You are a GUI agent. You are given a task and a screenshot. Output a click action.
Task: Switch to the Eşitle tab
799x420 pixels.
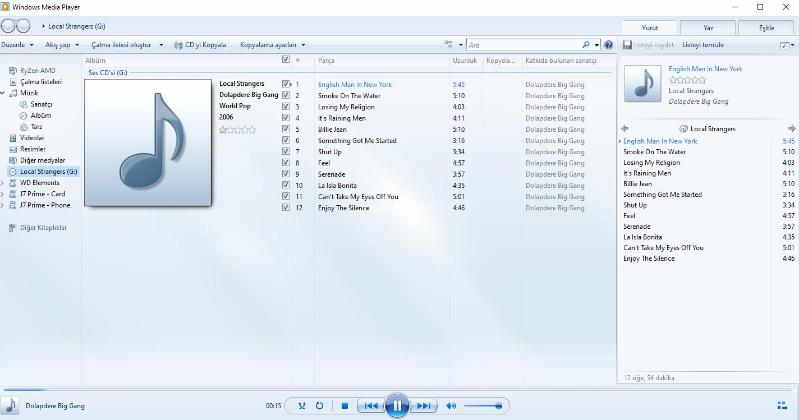(x=766, y=28)
